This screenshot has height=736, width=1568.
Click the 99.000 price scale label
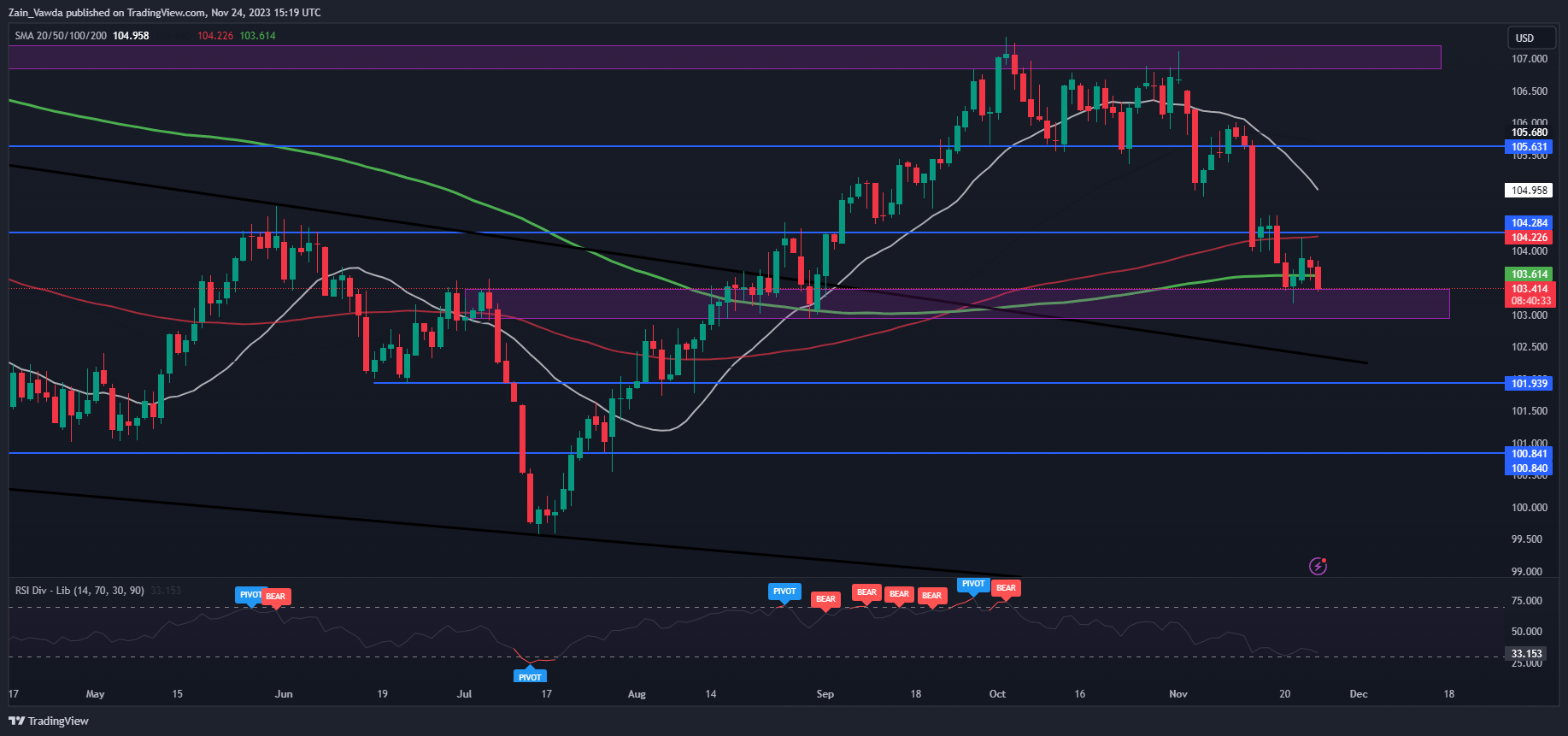(x=1527, y=572)
